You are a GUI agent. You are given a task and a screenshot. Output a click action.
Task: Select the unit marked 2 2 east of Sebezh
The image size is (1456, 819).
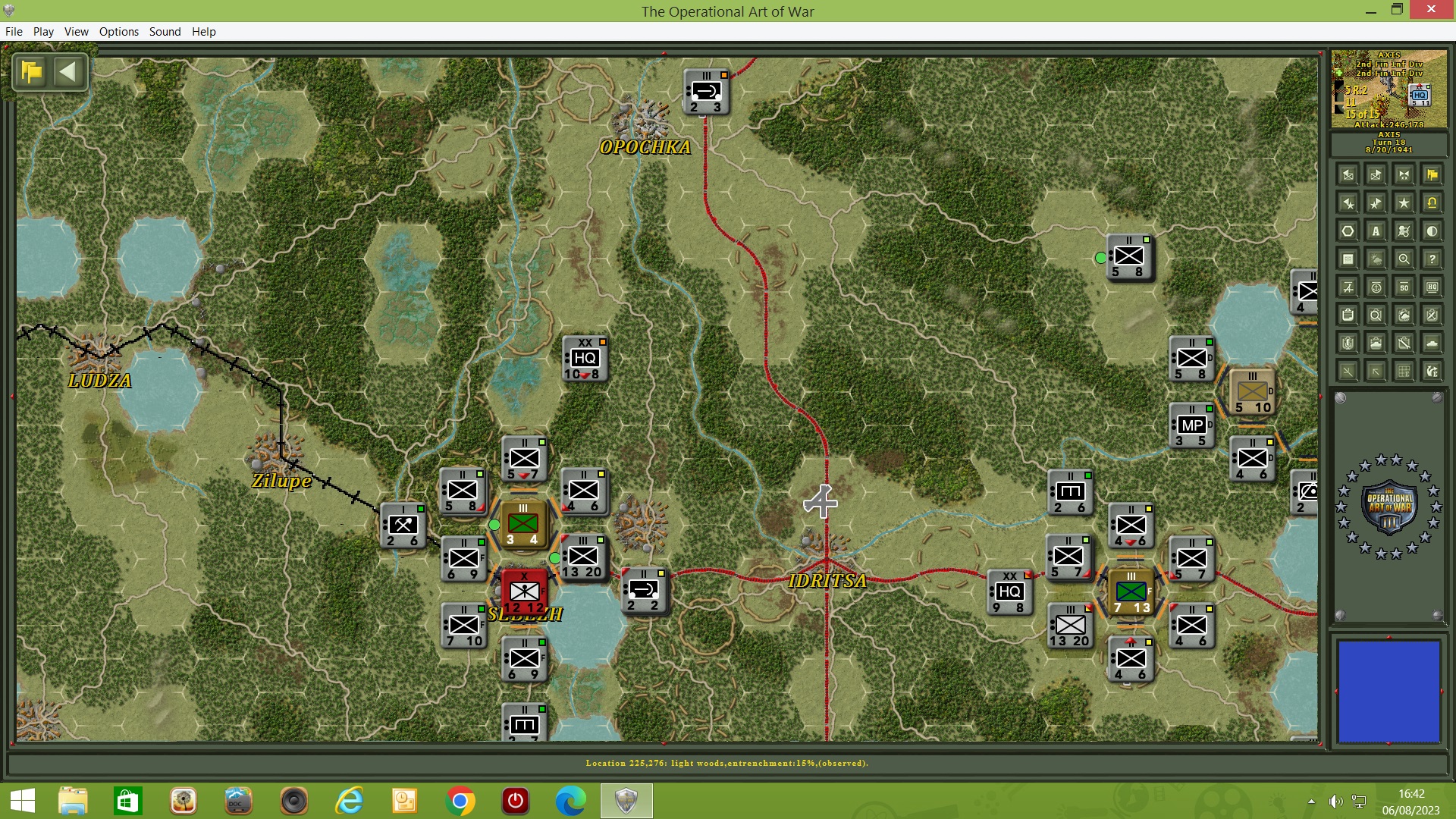pyautogui.click(x=644, y=590)
